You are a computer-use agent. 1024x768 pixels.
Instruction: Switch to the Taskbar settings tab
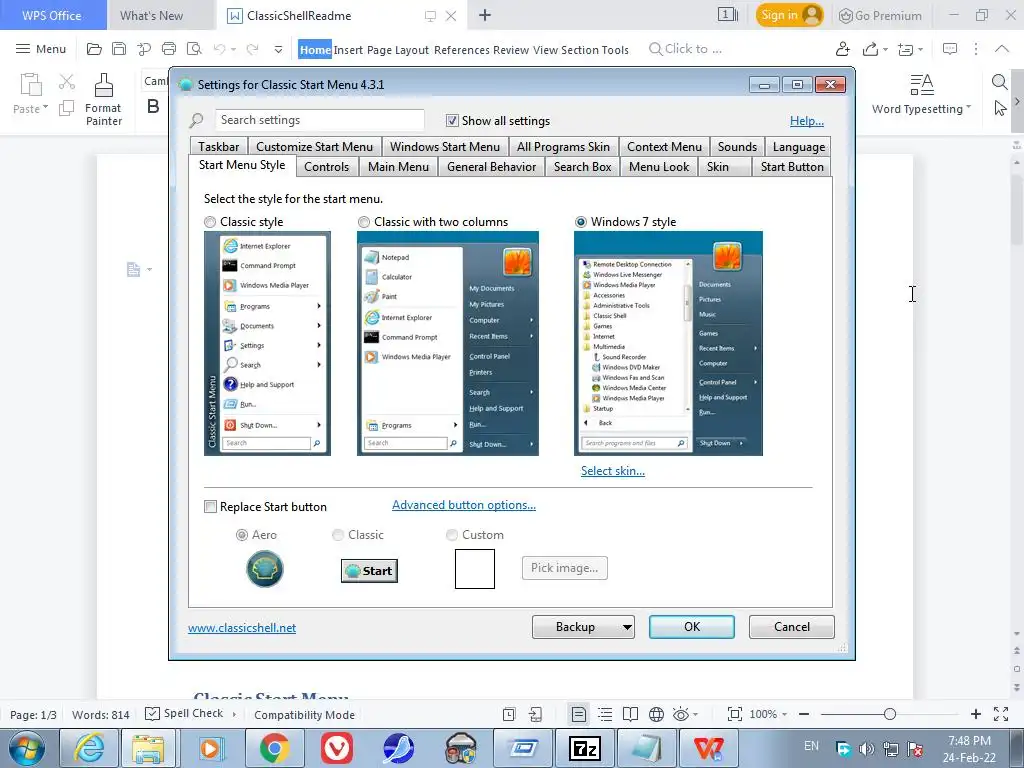(219, 147)
